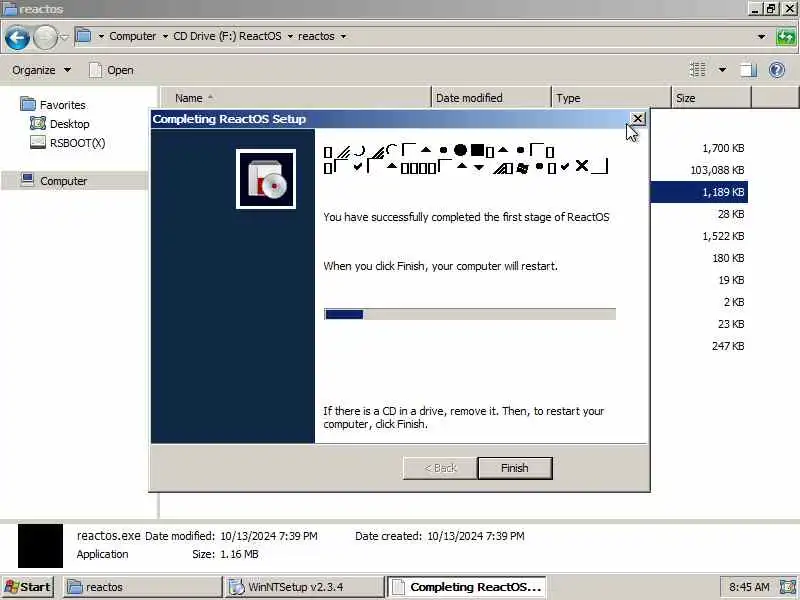Open Explorer help question mark icon
Viewport: 800px width, 600px height.
[777, 69]
